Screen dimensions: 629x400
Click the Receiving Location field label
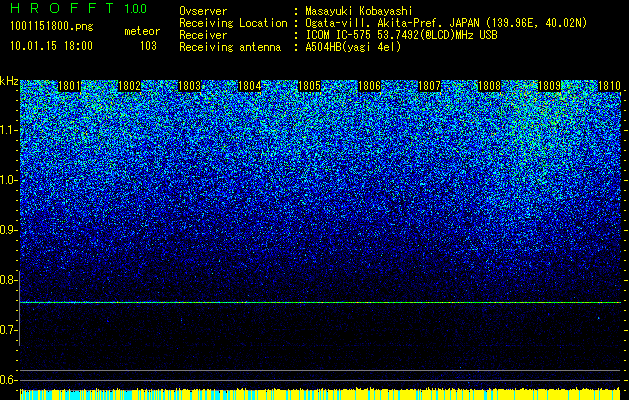[x=233, y=23]
